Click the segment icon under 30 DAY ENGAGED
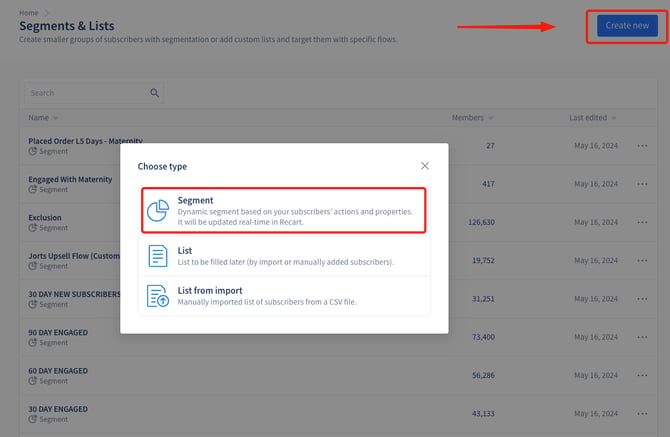The height and width of the screenshot is (437, 670). point(32,419)
